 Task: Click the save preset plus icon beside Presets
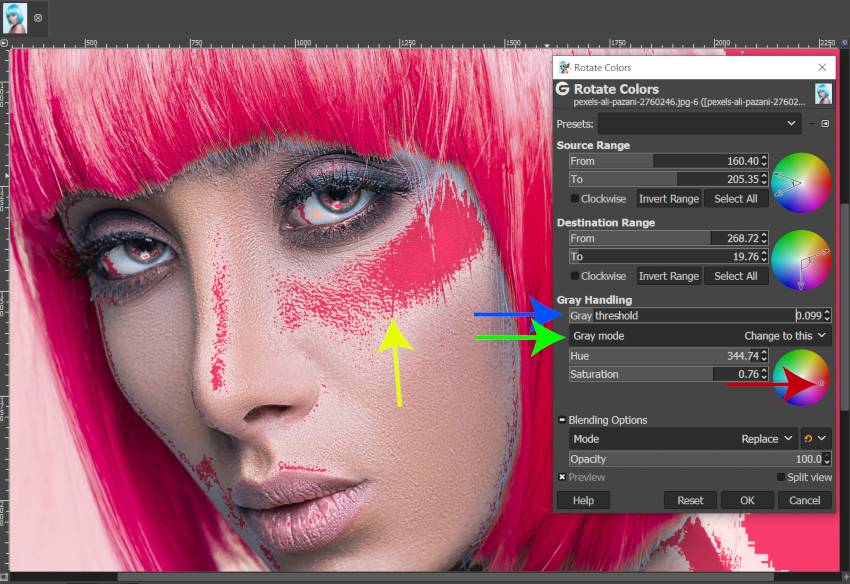pos(812,123)
